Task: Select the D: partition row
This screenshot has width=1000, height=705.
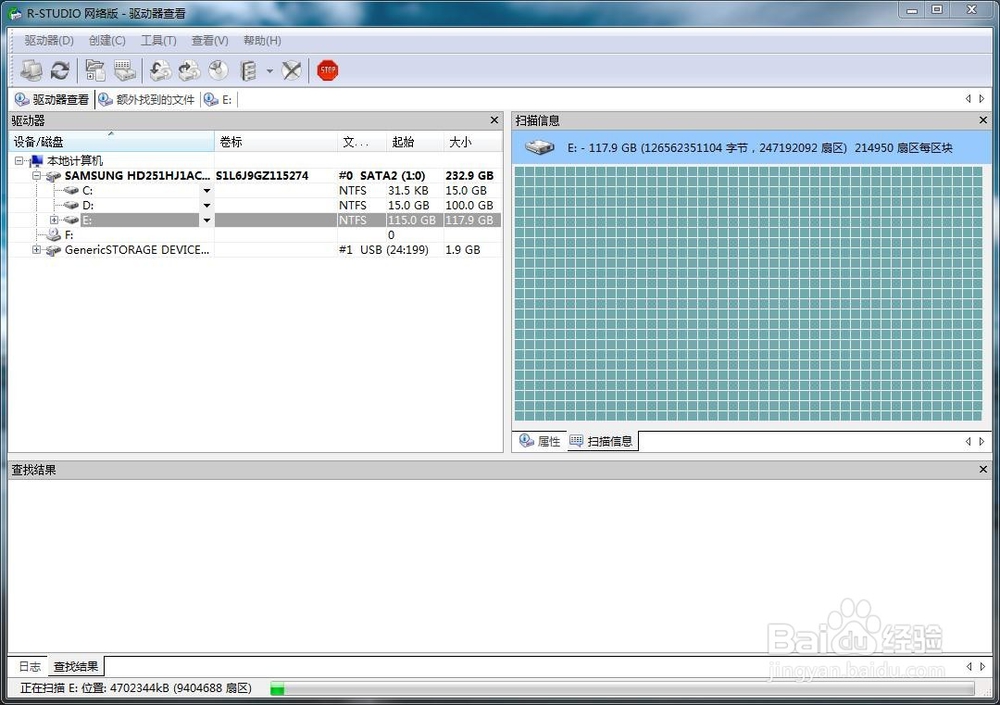Action: tap(255, 205)
